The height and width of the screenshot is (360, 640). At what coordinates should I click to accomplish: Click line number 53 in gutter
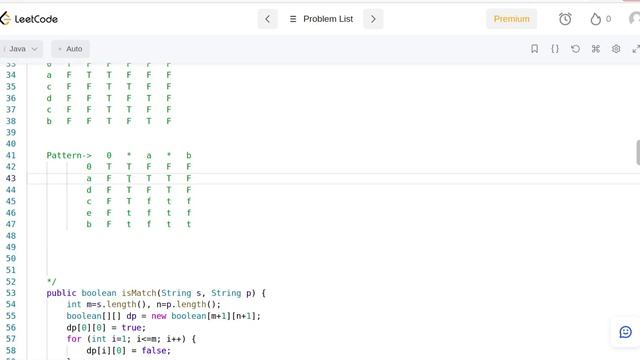(11, 293)
